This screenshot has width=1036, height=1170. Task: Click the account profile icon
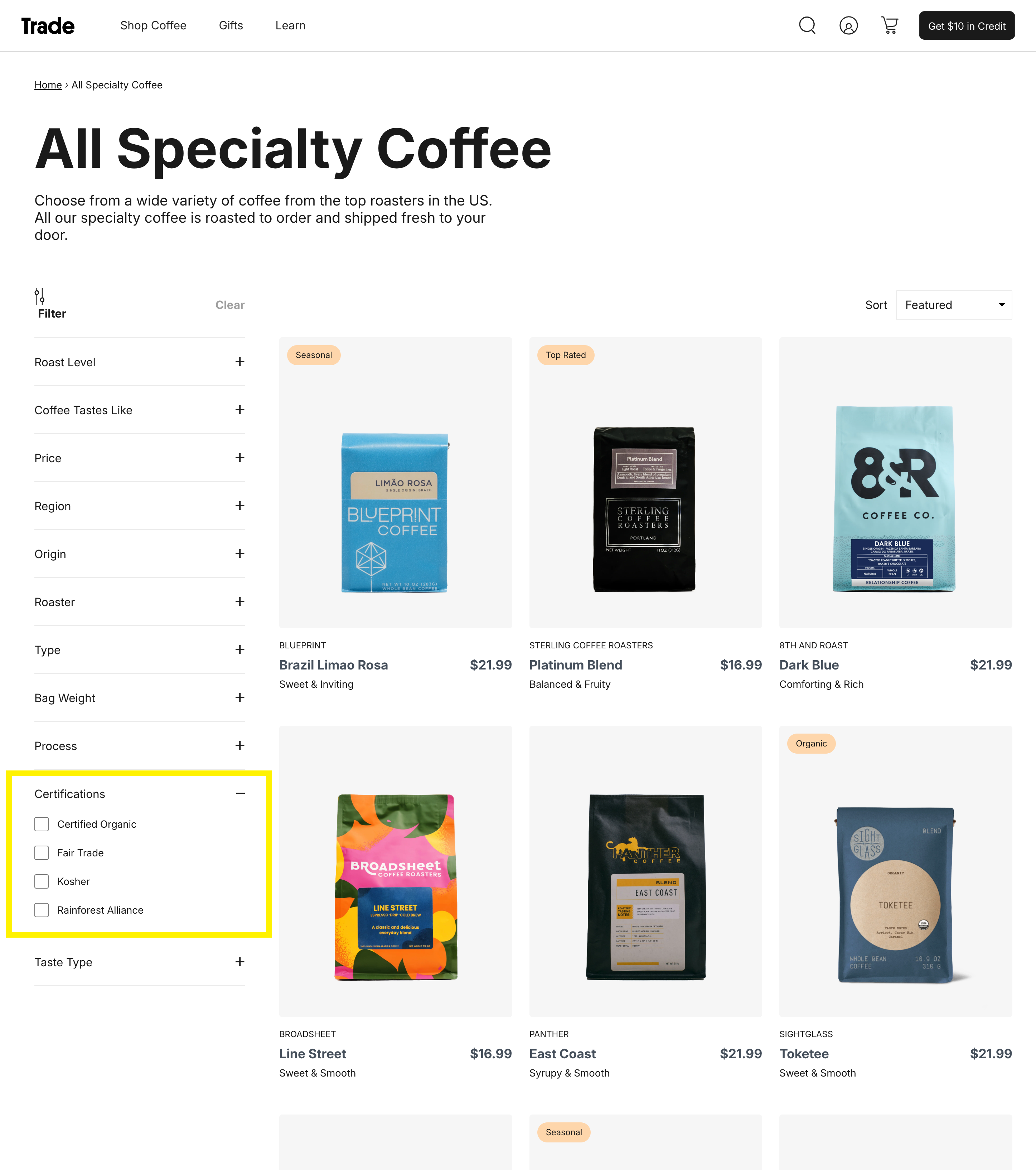848,26
